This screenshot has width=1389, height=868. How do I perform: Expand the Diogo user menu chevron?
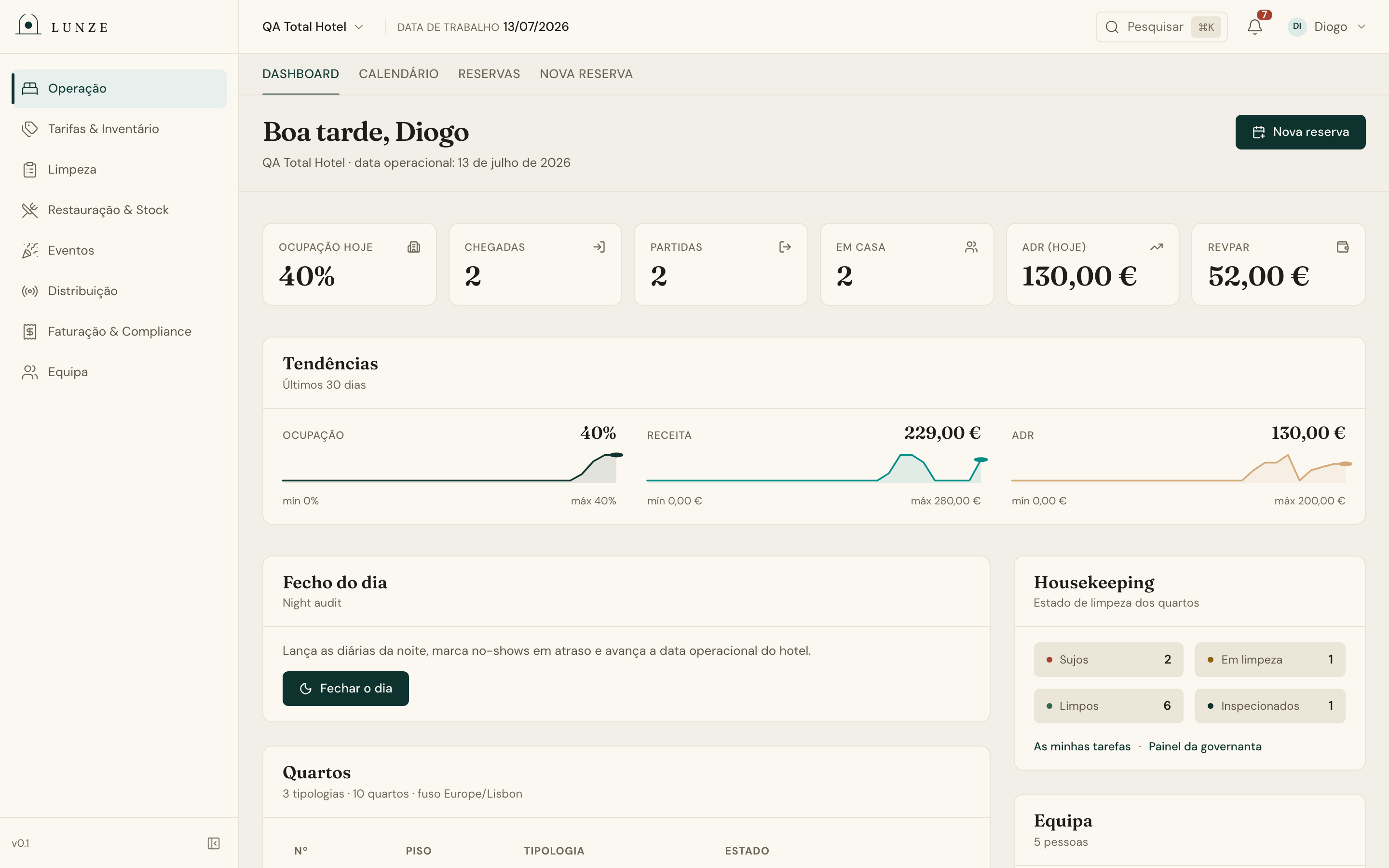[x=1362, y=27]
